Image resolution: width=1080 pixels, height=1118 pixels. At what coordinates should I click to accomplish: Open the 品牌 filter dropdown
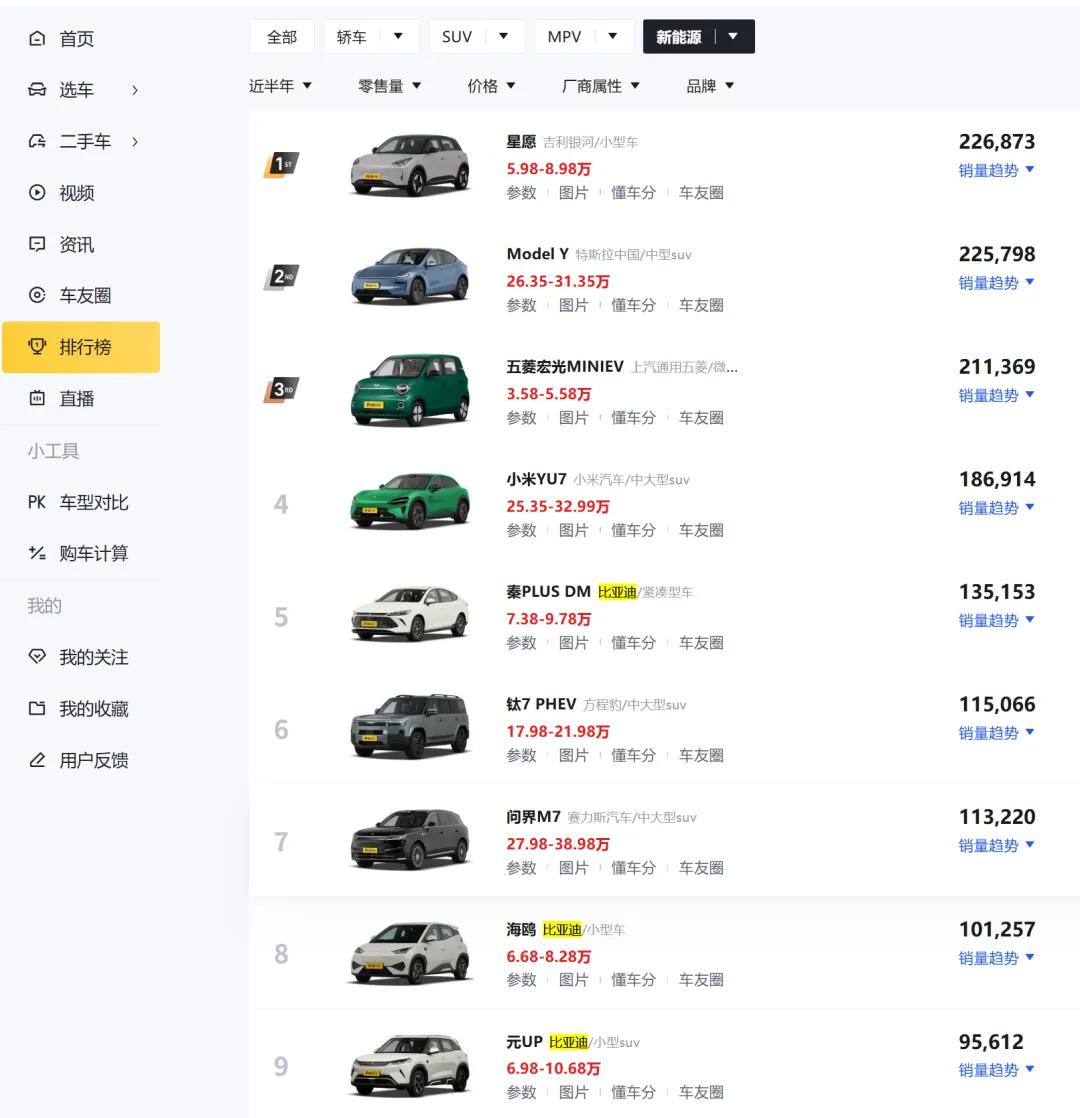[x=710, y=86]
